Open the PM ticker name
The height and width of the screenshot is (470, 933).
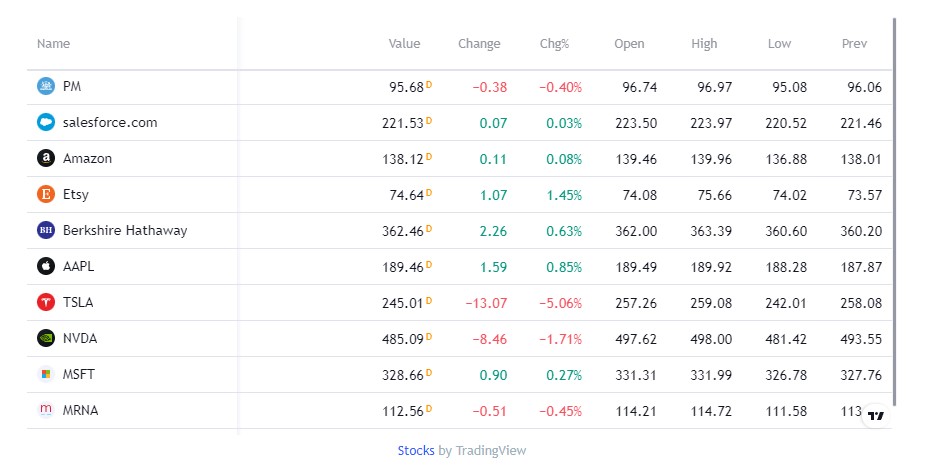(72, 86)
